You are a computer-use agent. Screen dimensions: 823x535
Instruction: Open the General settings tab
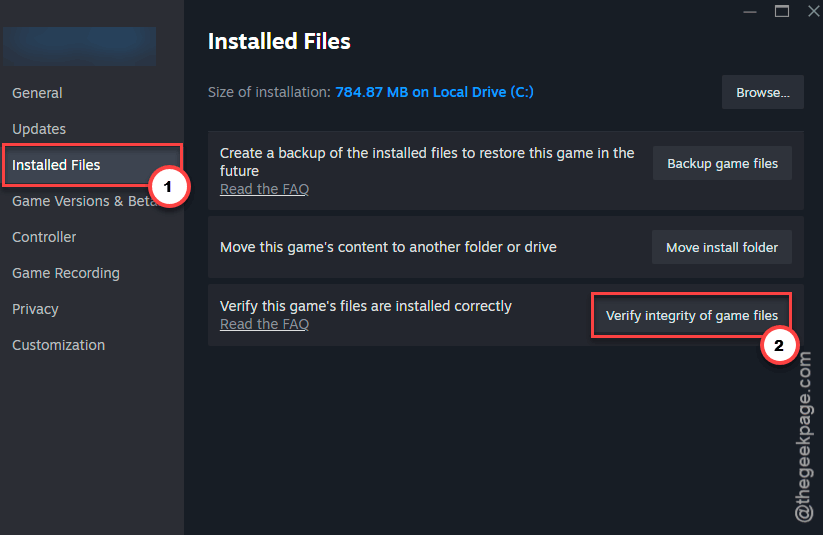click(x=37, y=93)
